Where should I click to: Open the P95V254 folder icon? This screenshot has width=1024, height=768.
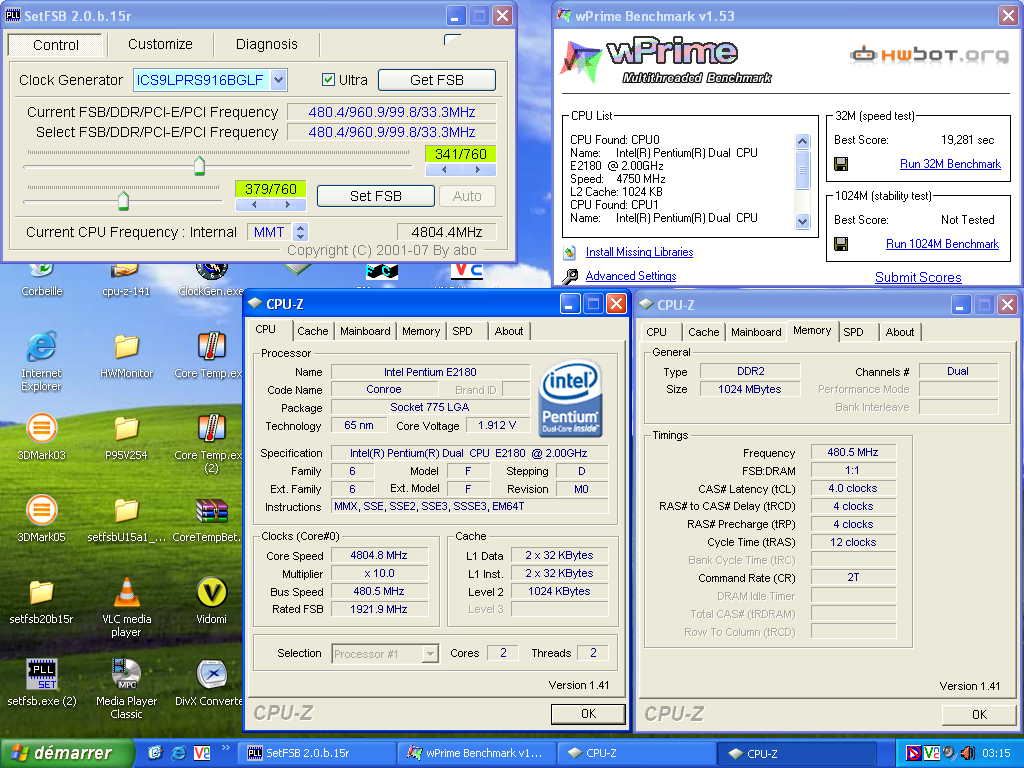(x=126, y=429)
